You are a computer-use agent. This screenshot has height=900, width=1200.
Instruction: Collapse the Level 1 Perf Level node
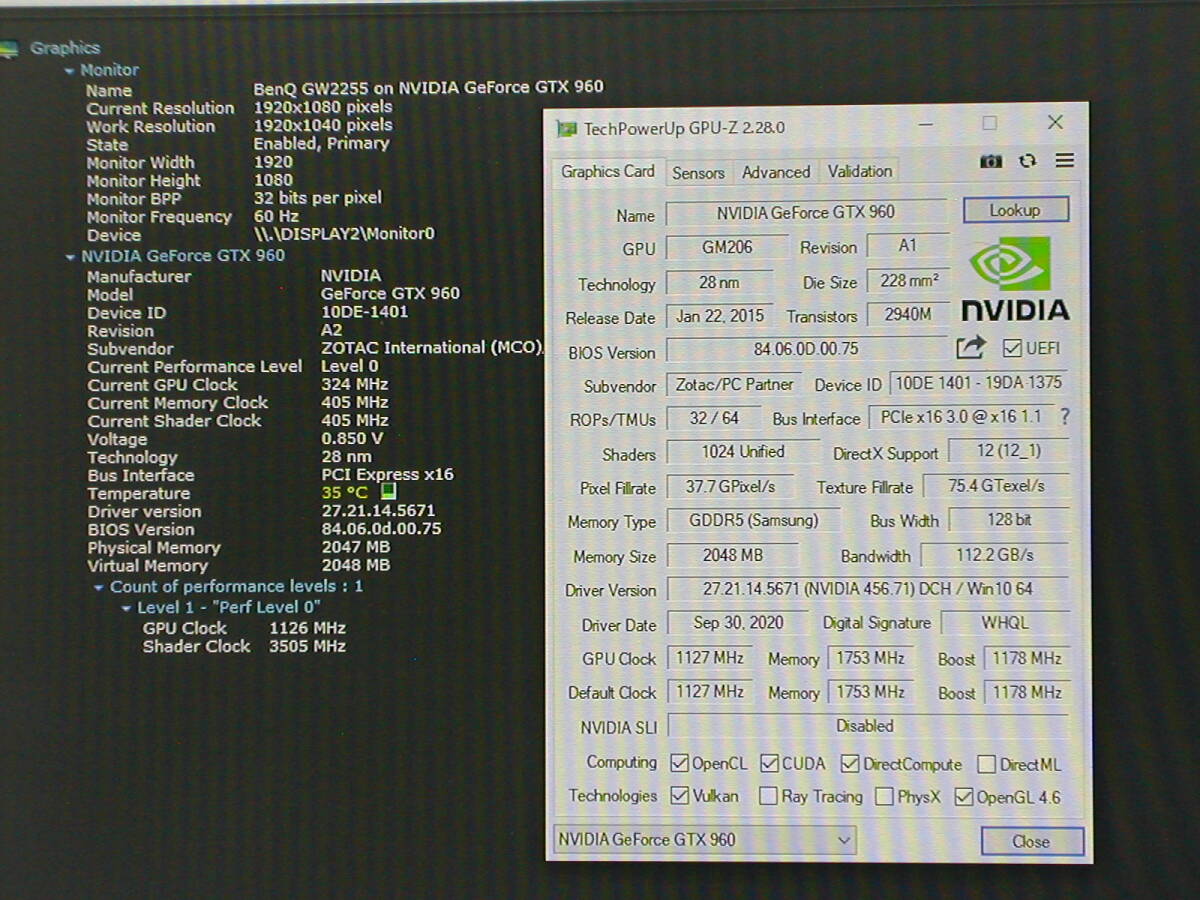coord(126,608)
